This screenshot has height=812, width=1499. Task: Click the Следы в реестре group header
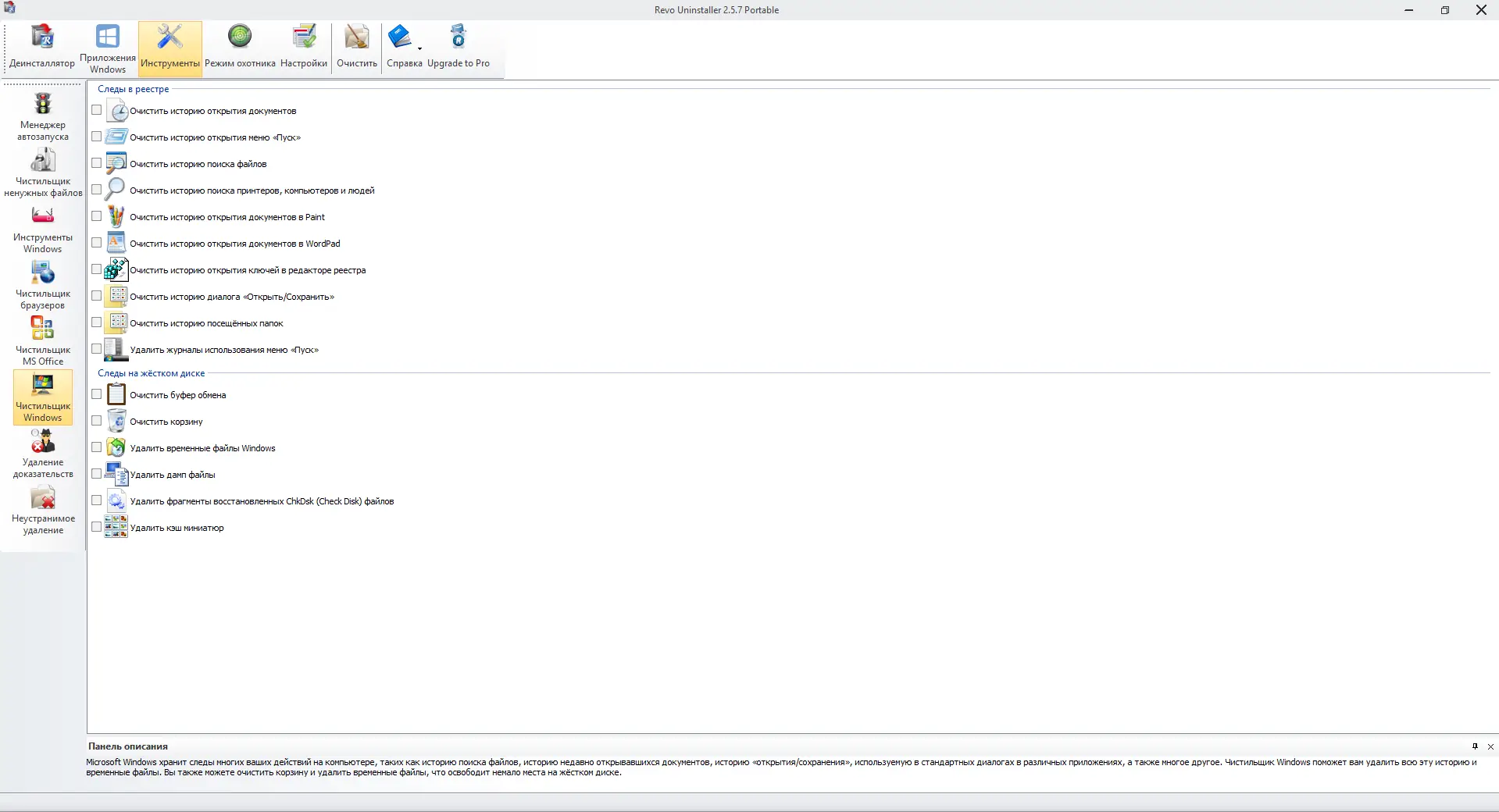click(x=134, y=89)
